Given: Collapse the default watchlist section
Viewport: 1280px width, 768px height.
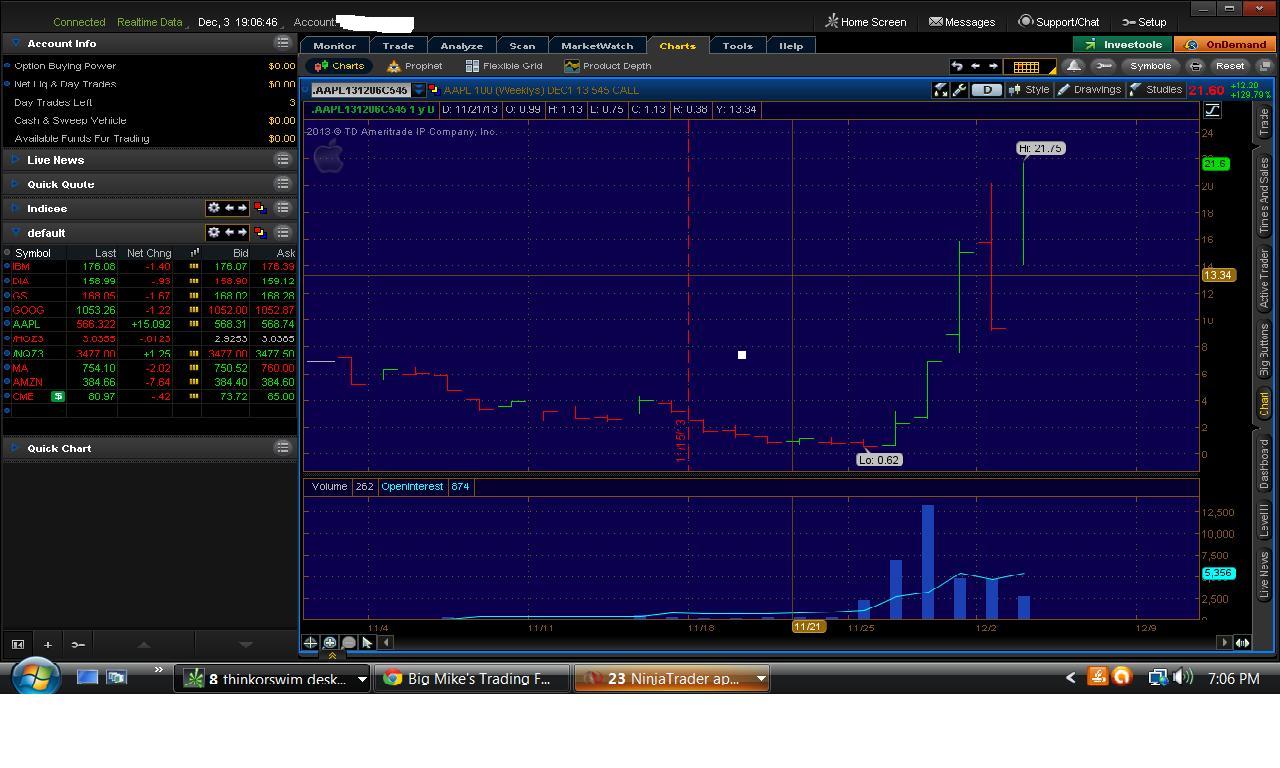Looking at the screenshot, I should point(16,232).
